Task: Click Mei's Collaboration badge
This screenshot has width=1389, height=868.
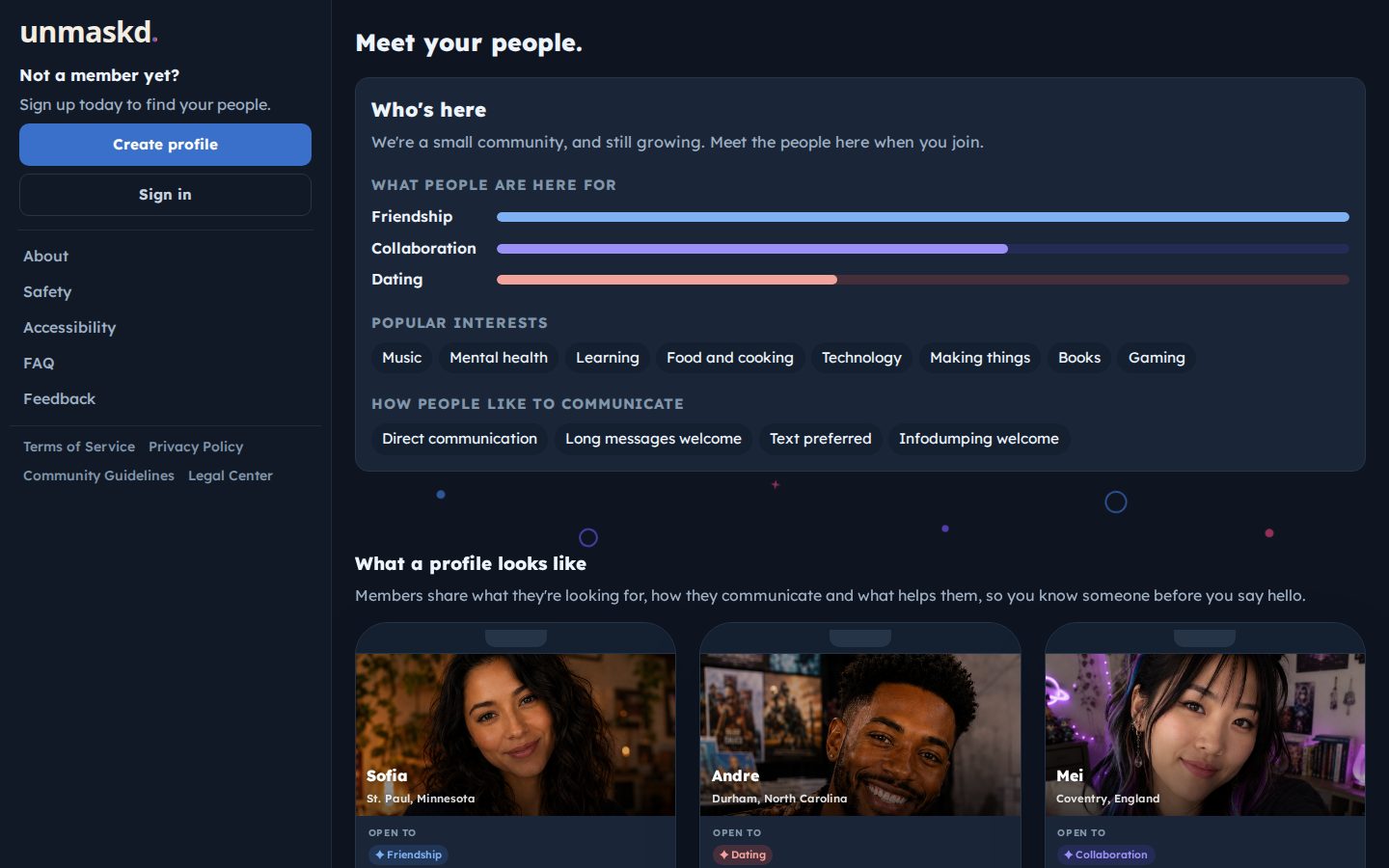Action: pyautogui.click(x=1105, y=854)
